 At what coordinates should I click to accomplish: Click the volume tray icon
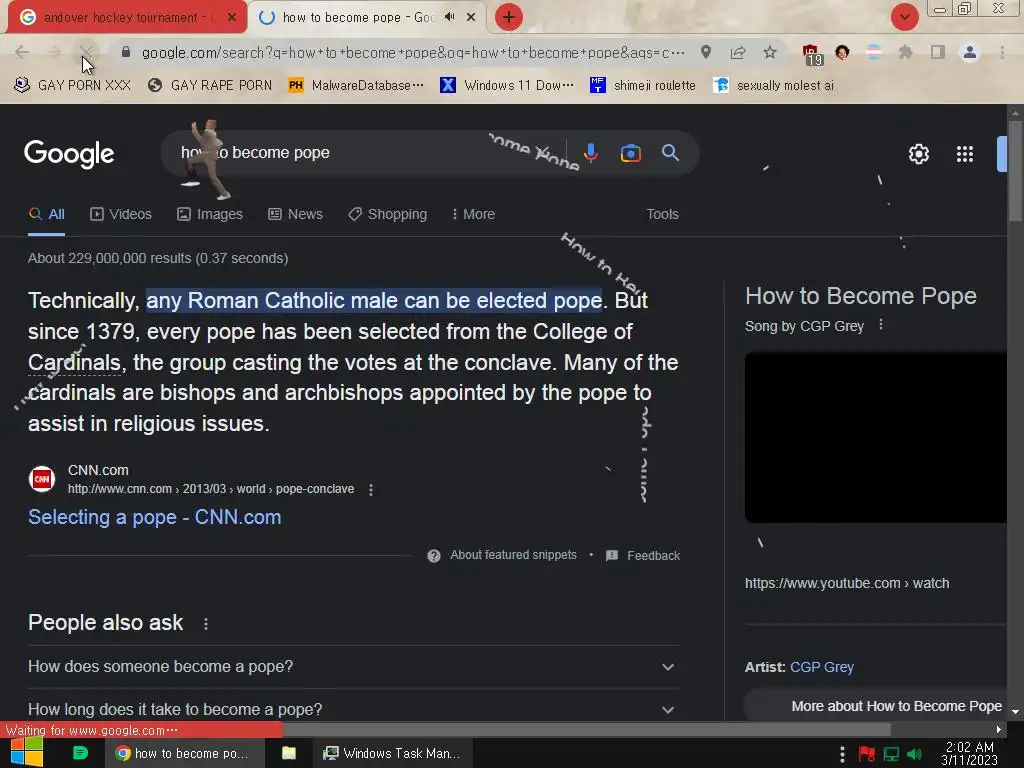point(915,754)
